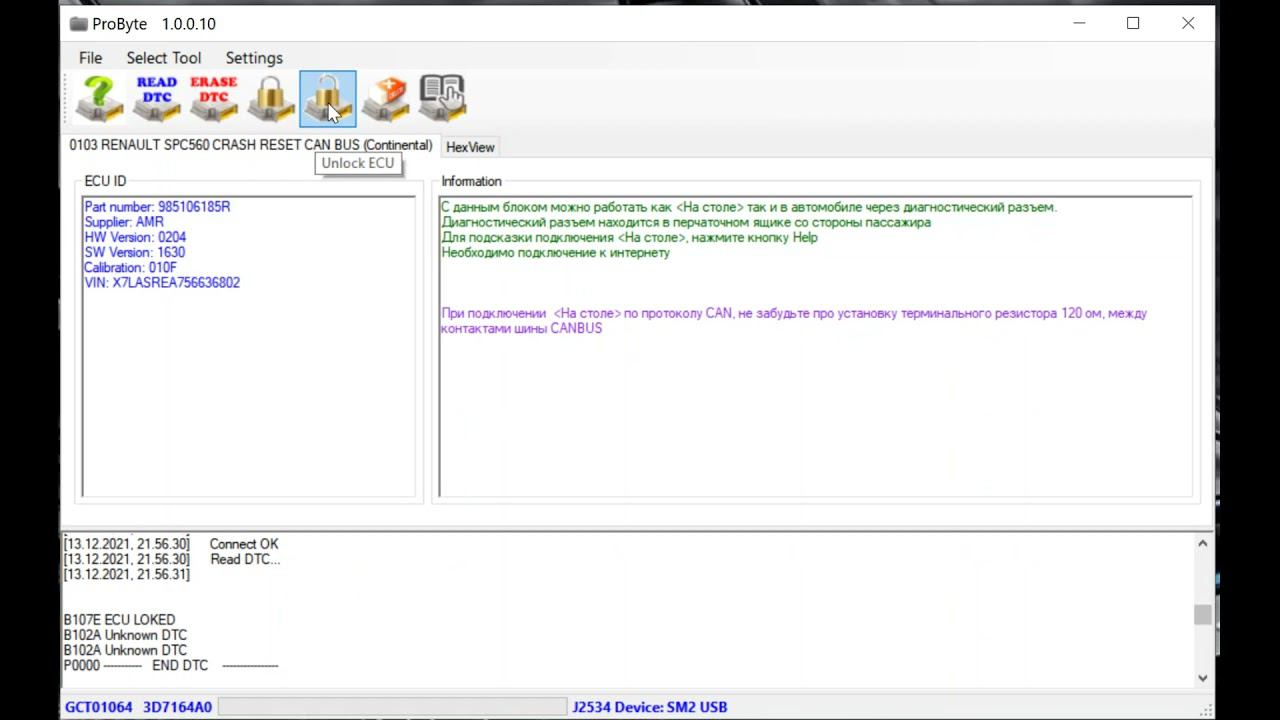
Task: Click the Read DTC... log entry
Action: point(245,559)
